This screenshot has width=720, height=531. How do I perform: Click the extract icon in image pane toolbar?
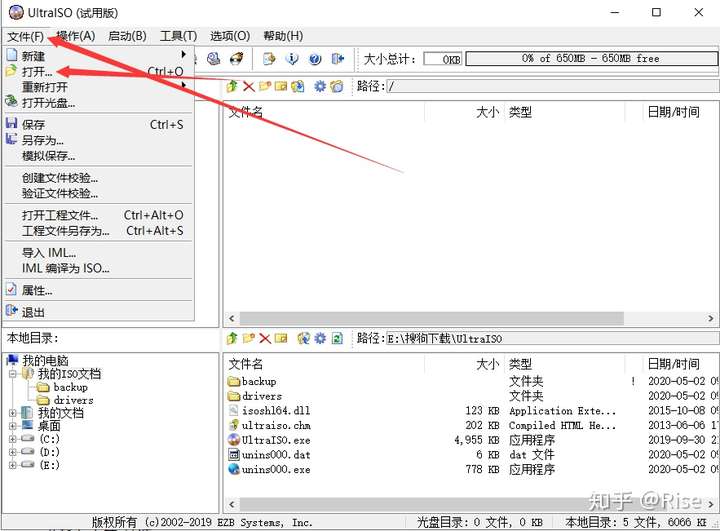click(298, 86)
